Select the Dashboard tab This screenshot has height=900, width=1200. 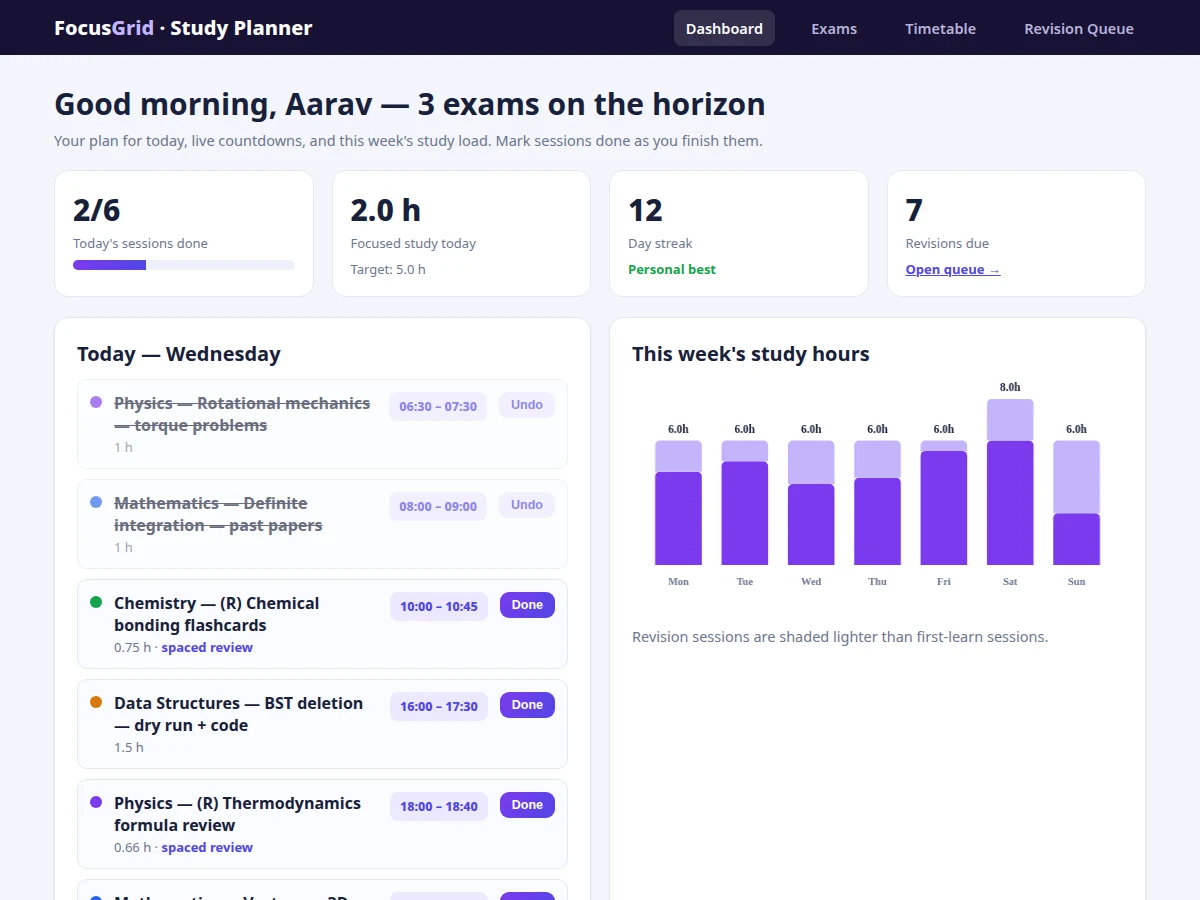(x=724, y=28)
